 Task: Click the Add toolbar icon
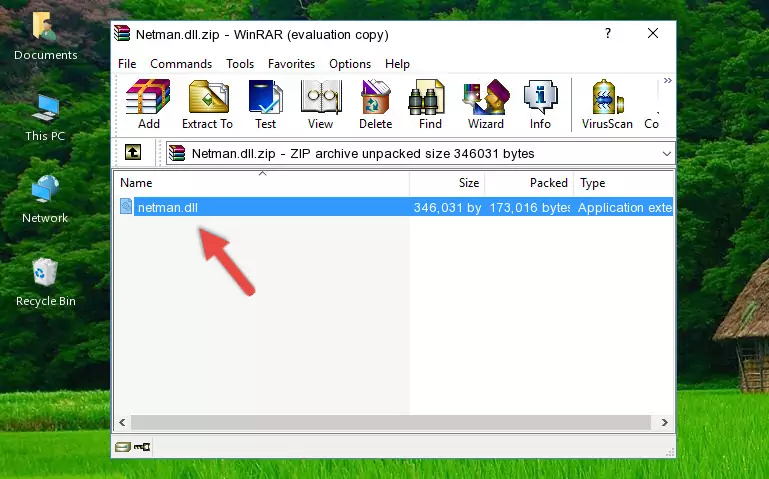click(x=148, y=104)
